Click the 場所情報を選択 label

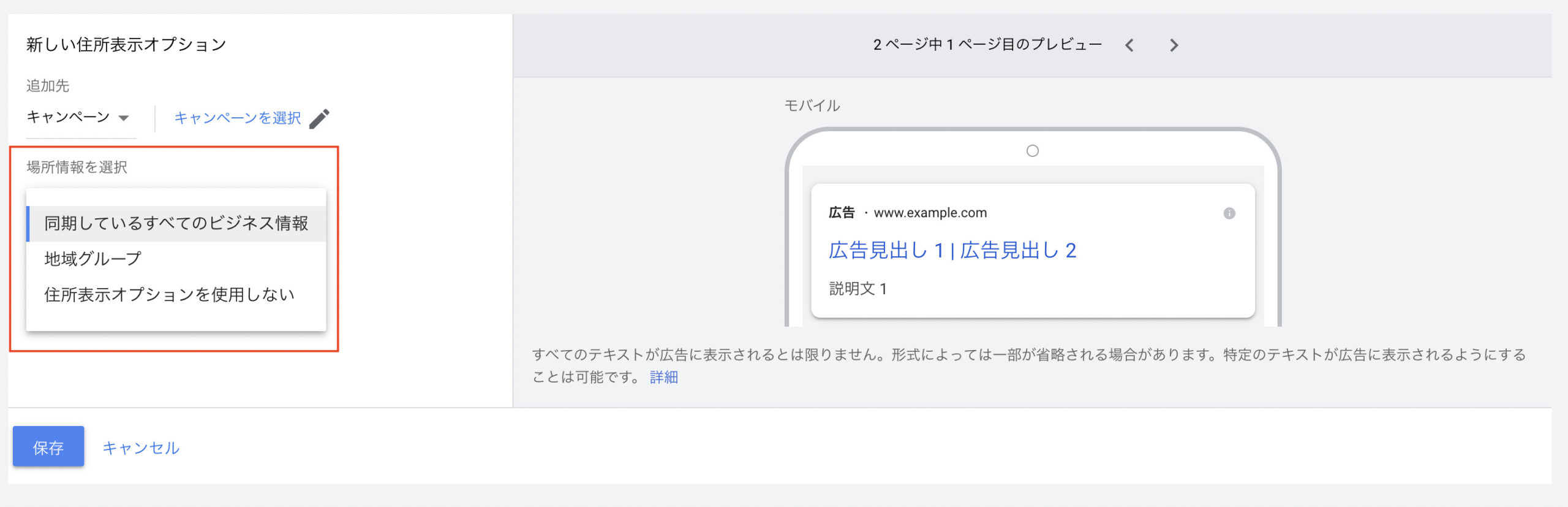[77, 167]
